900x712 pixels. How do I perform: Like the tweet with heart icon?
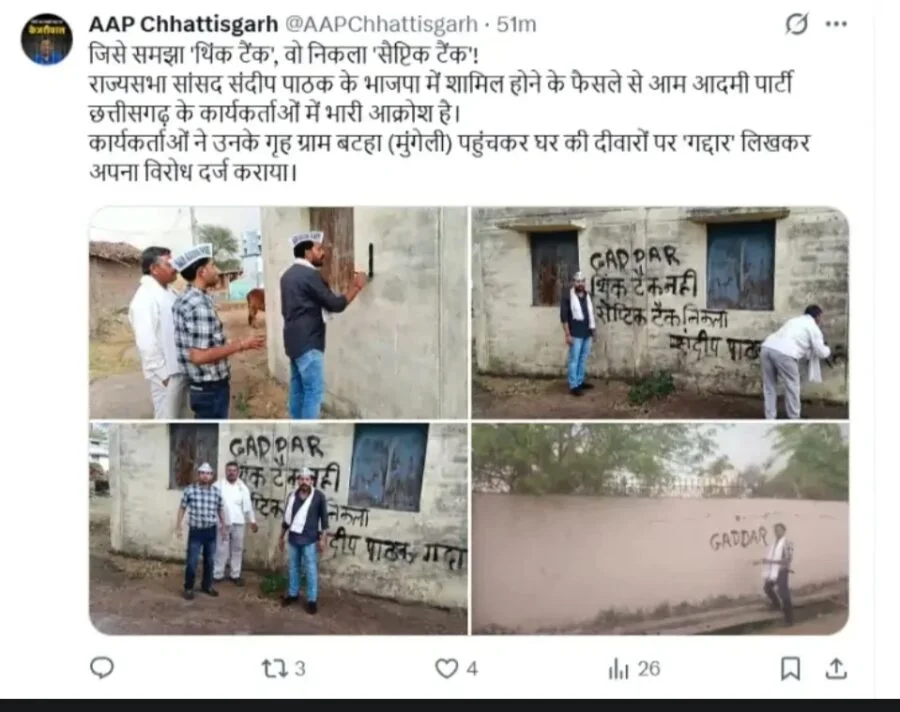click(x=446, y=668)
